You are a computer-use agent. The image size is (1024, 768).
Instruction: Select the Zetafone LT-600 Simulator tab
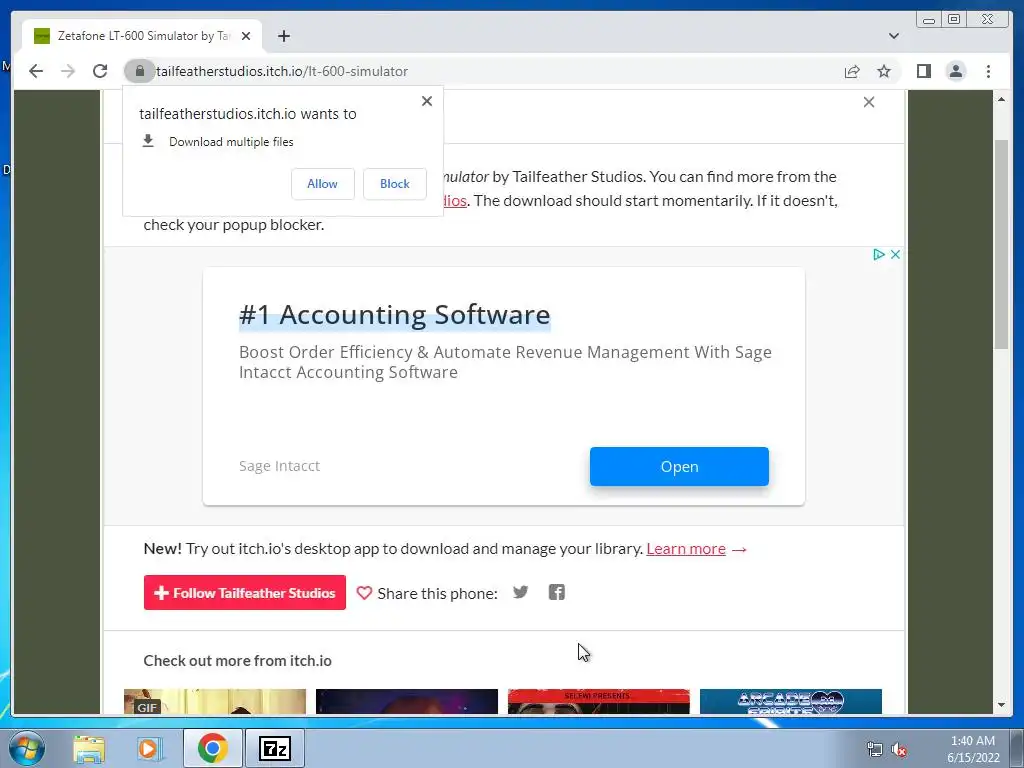point(142,36)
